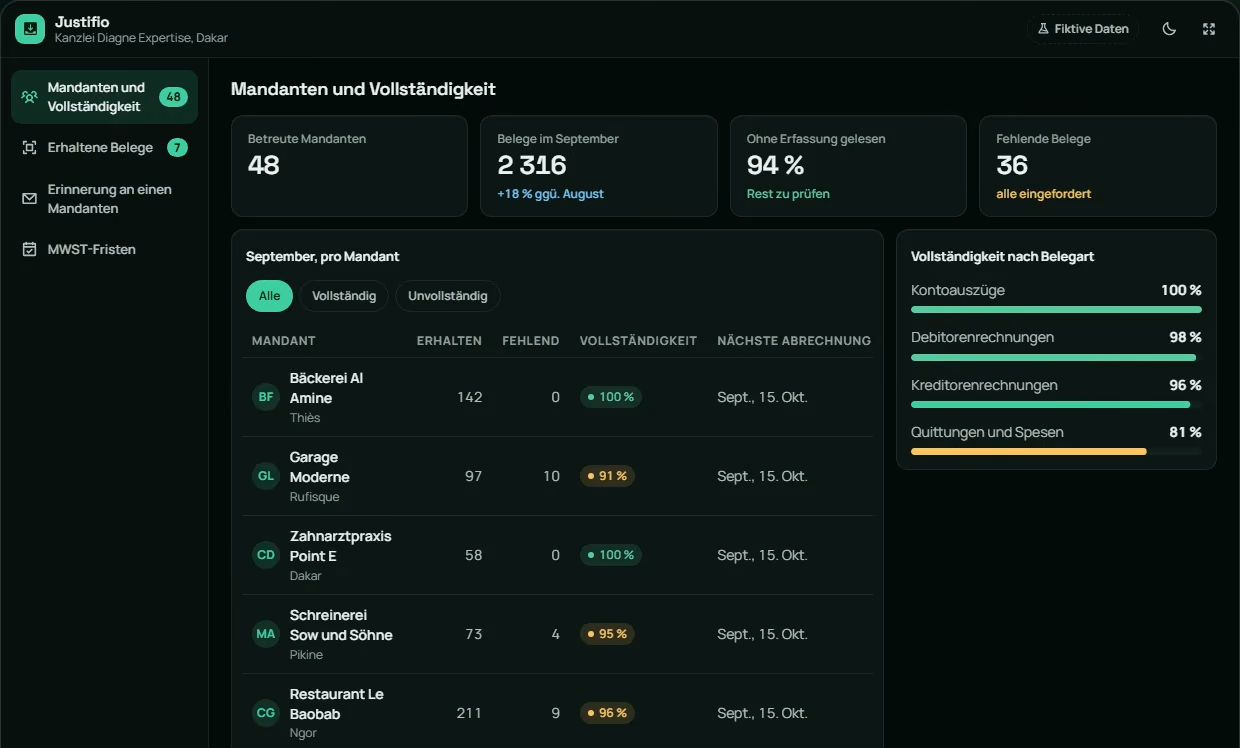Filter table by Unvollständig
This screenshot has height=748, width=1240.
pyautogui.click(x=448, y=296)
